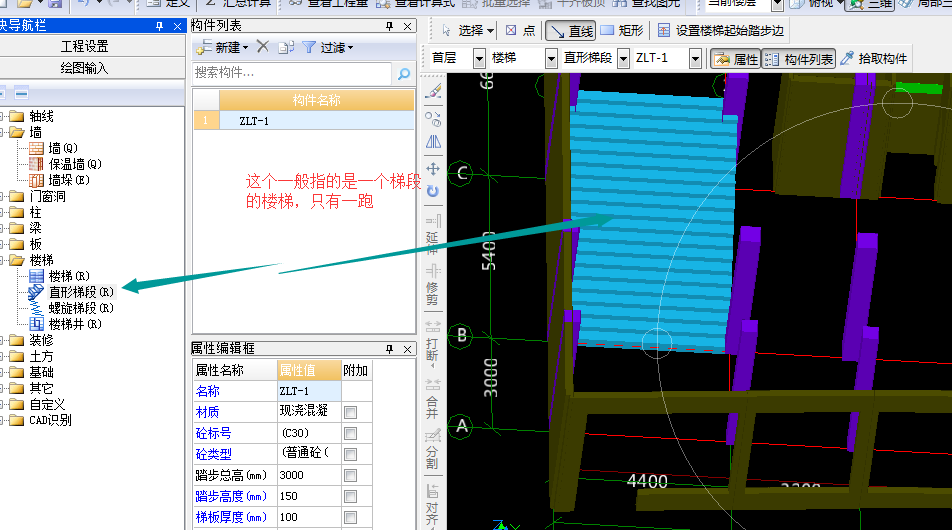
Task: Open the 绘图输入 section
Action: click(85, 68)
